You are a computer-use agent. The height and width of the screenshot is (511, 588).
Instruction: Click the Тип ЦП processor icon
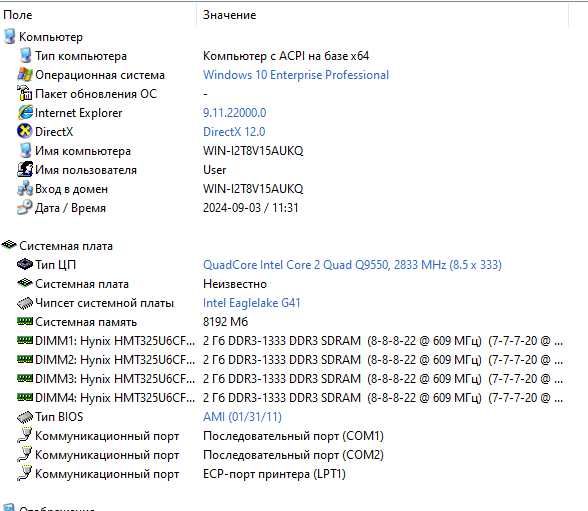(25, 265)
